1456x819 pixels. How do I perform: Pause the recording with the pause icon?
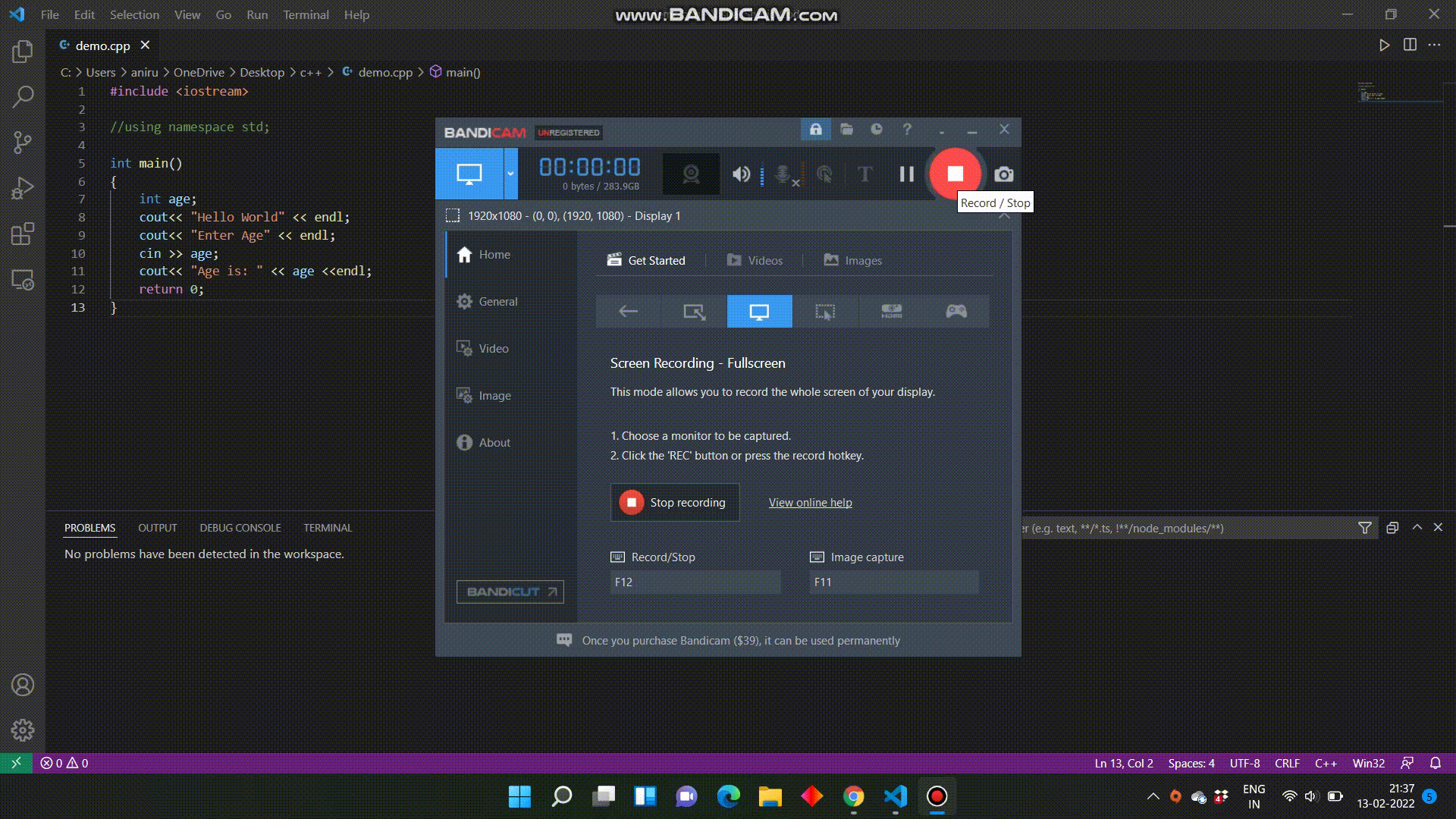(906, 174)
